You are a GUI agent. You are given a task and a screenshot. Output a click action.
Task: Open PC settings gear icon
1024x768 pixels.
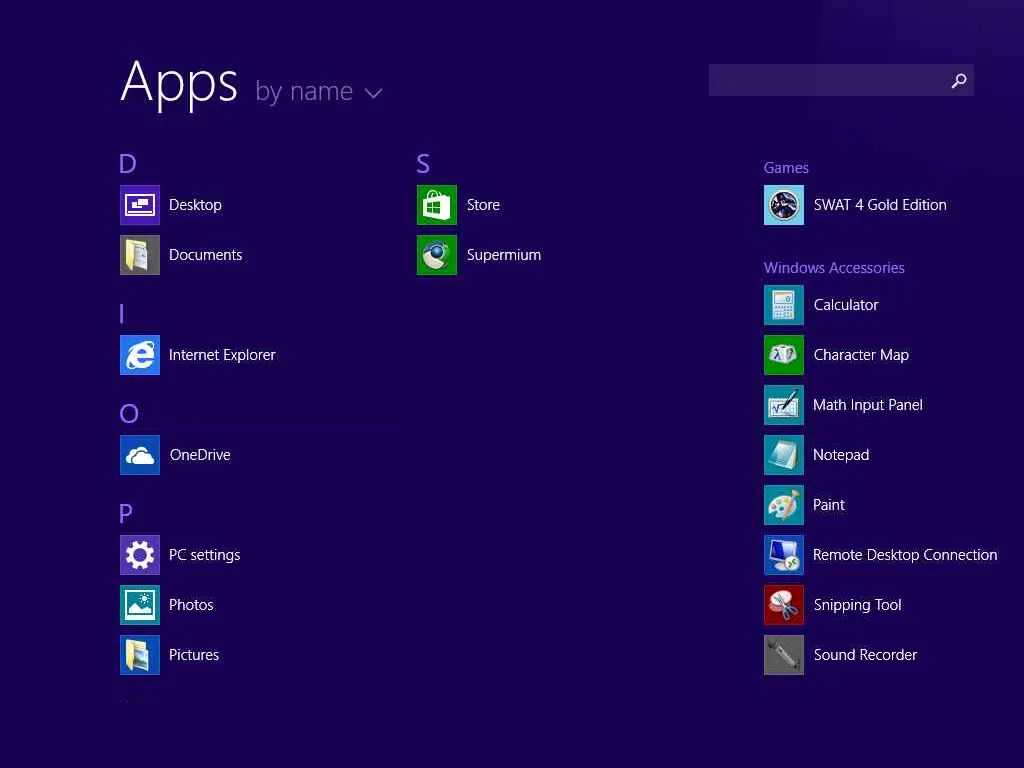[x=140, y=554]
